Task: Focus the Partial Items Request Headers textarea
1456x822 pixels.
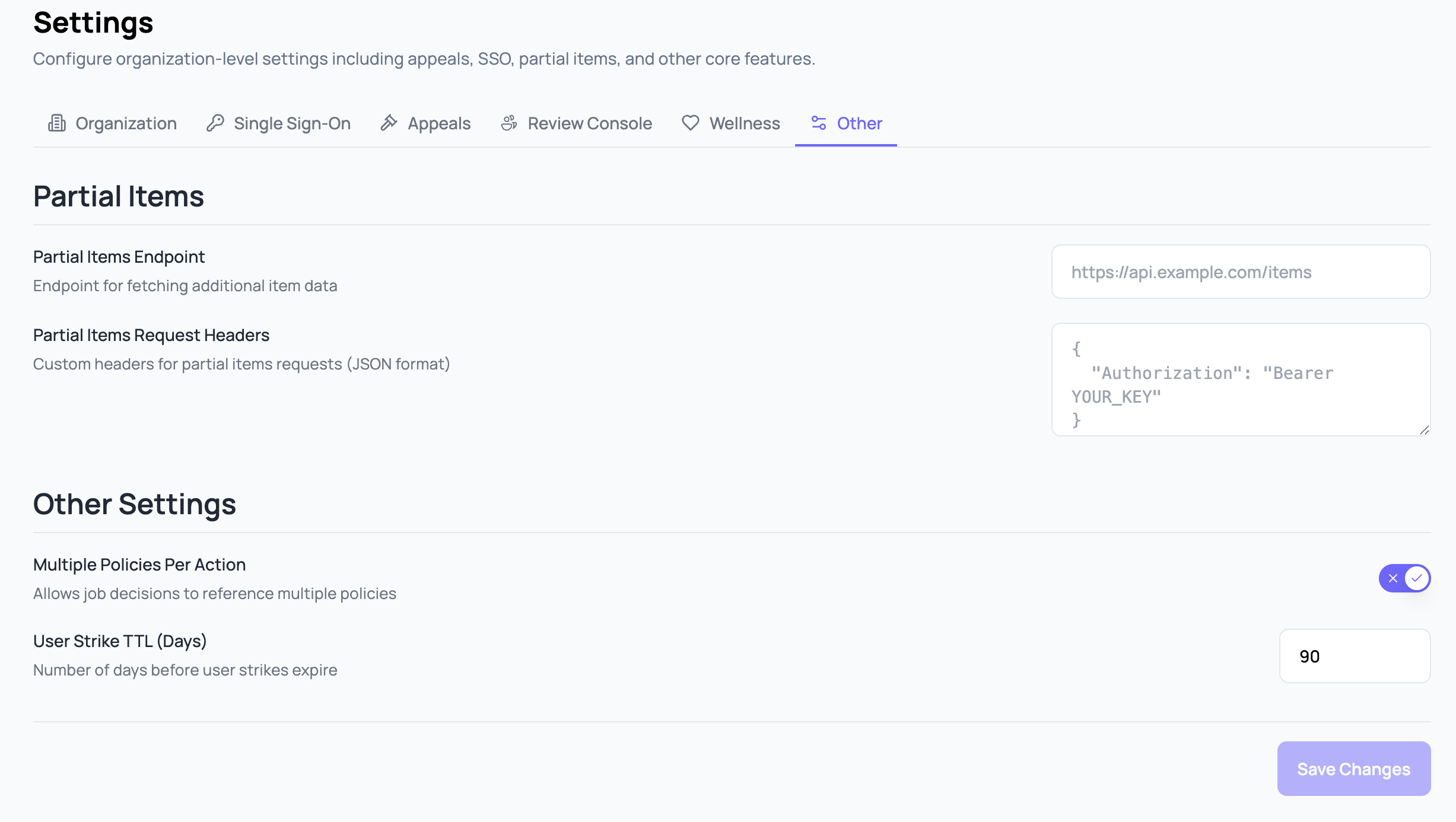Action: tap(1241, 380)
